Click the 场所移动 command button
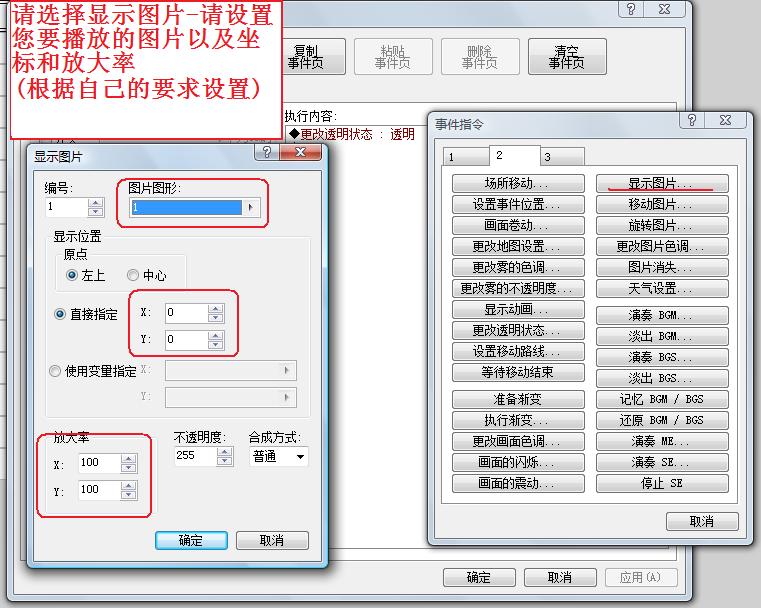 click(x=518, y=183)
